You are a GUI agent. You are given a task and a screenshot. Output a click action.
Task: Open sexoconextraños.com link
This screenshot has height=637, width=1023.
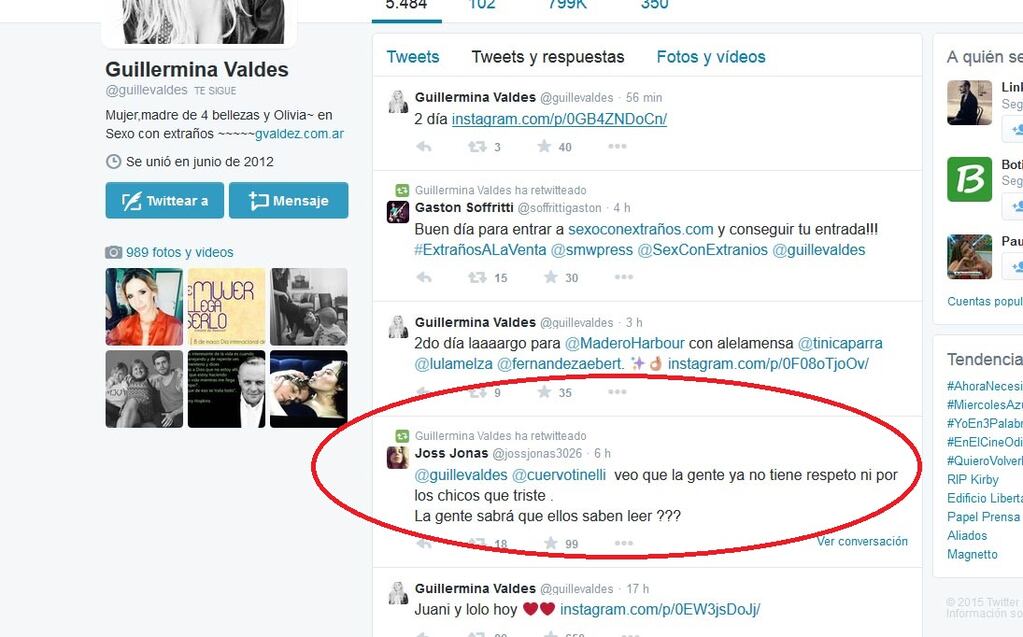[641, 229]
